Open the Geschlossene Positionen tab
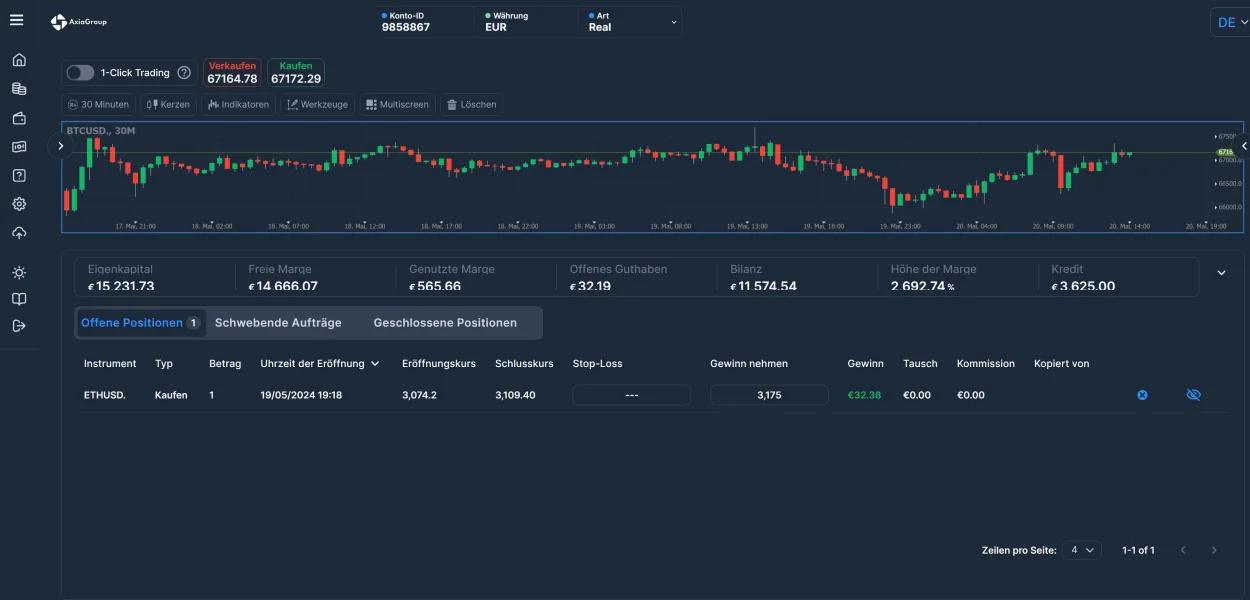 point(445,323)
